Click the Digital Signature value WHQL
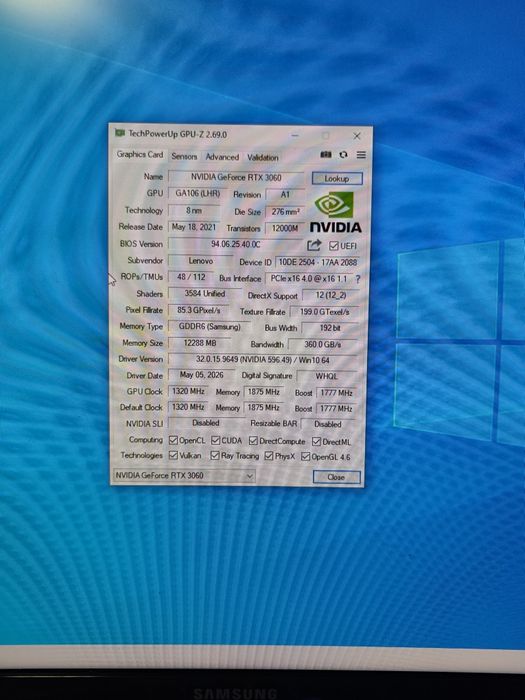The image size is (525, 700). pyautogui.click(x=327, y=376)
